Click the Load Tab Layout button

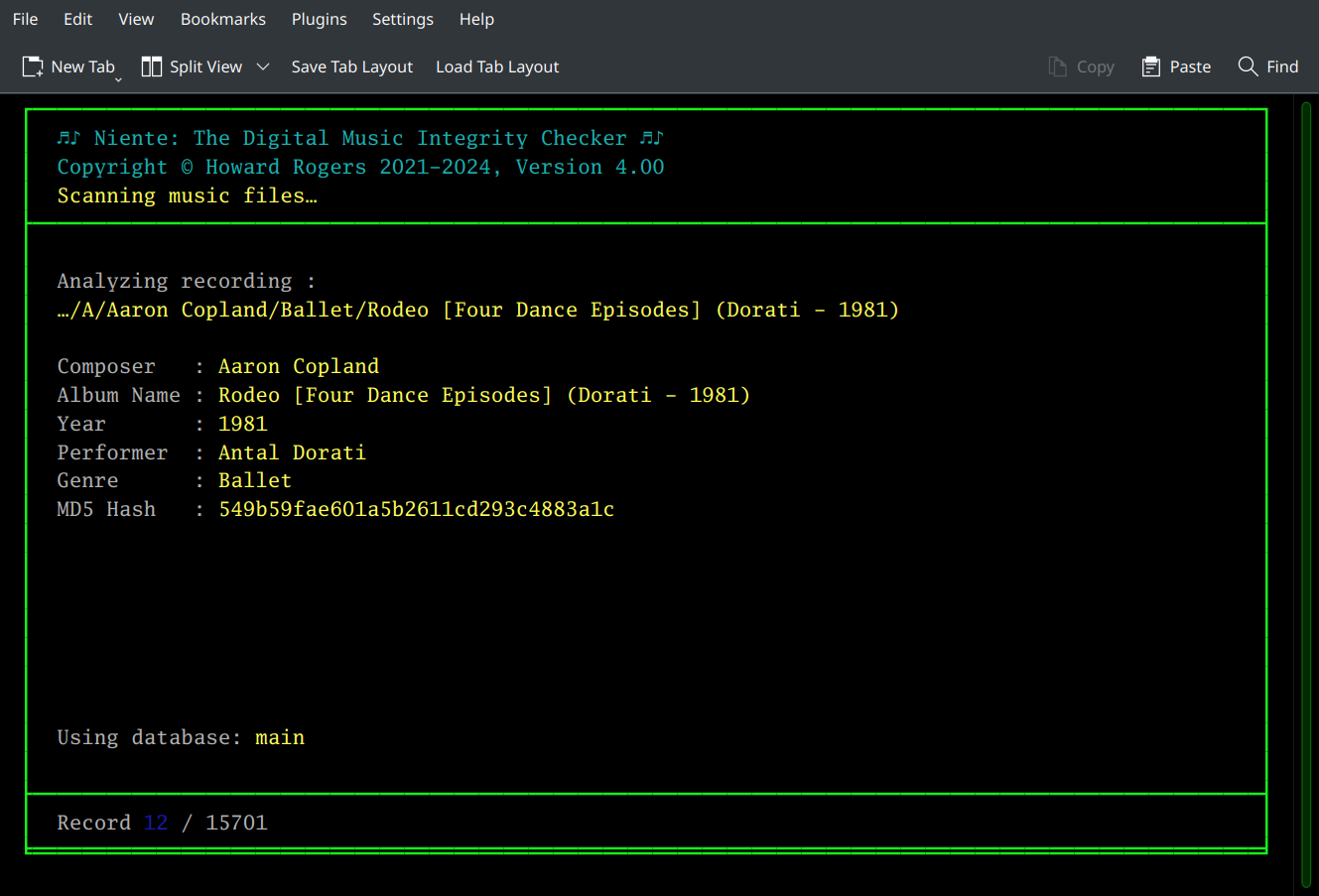496,66
